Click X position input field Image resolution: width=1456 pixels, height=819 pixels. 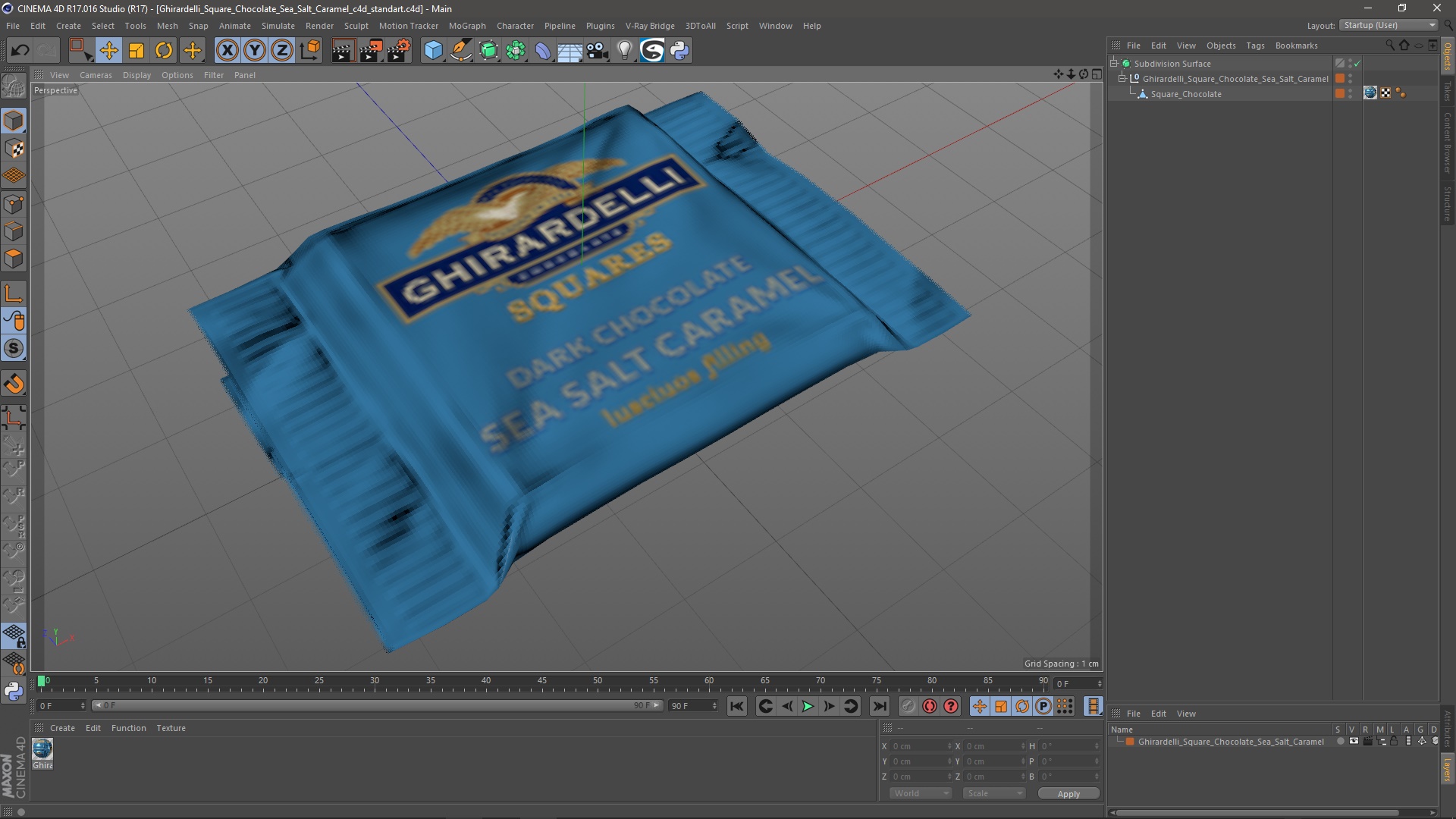coord(921,746)
